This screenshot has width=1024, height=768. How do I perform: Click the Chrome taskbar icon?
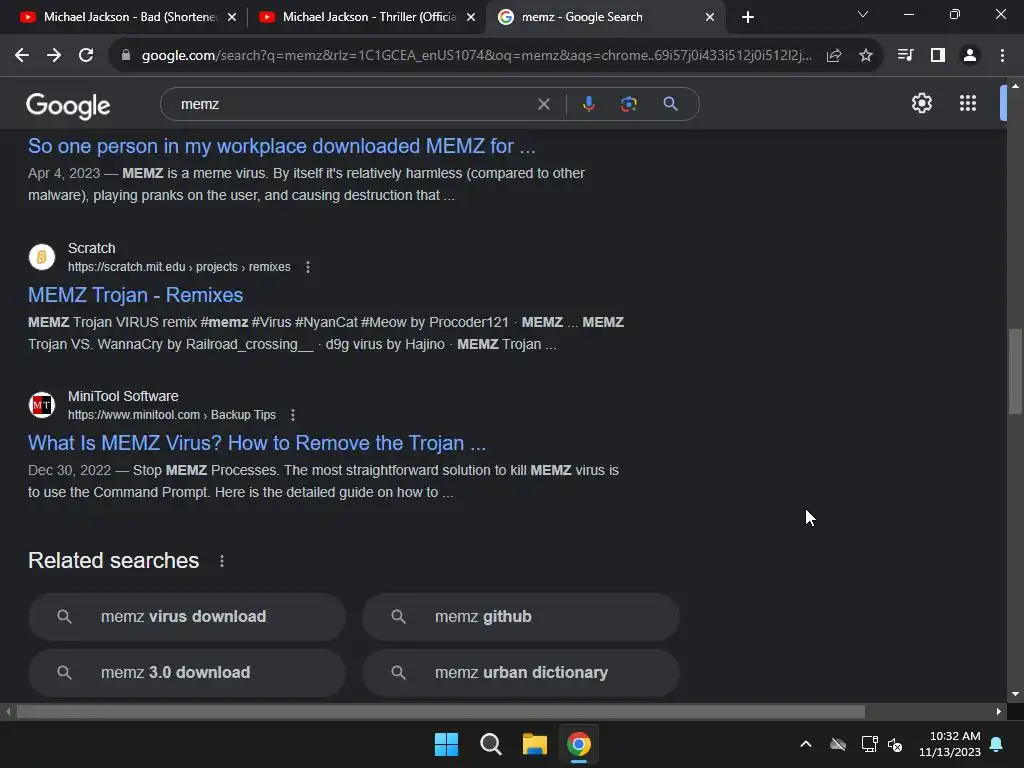(579, 744)
